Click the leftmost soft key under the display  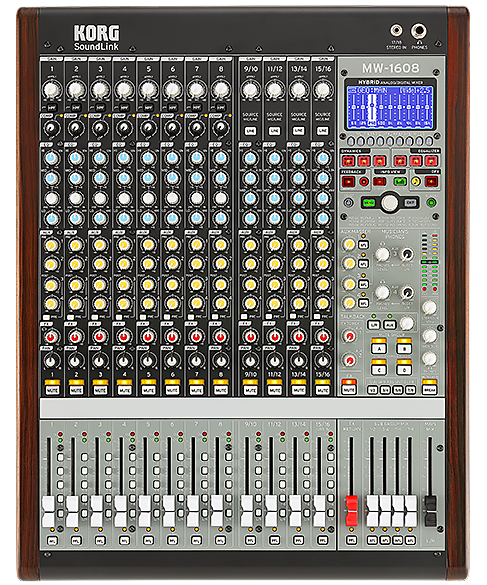point(350,141)
